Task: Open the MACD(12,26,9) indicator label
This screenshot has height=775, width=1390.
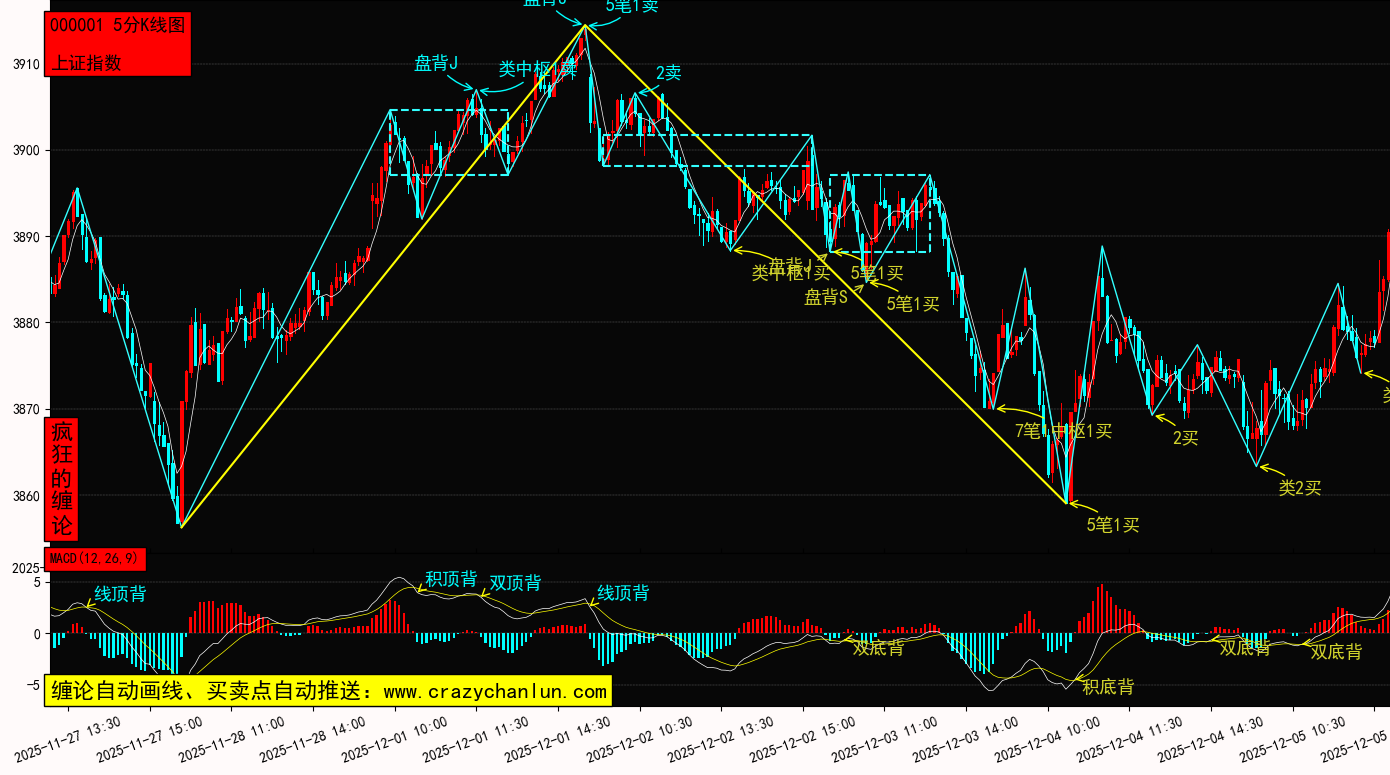Action: pos(95,559)
